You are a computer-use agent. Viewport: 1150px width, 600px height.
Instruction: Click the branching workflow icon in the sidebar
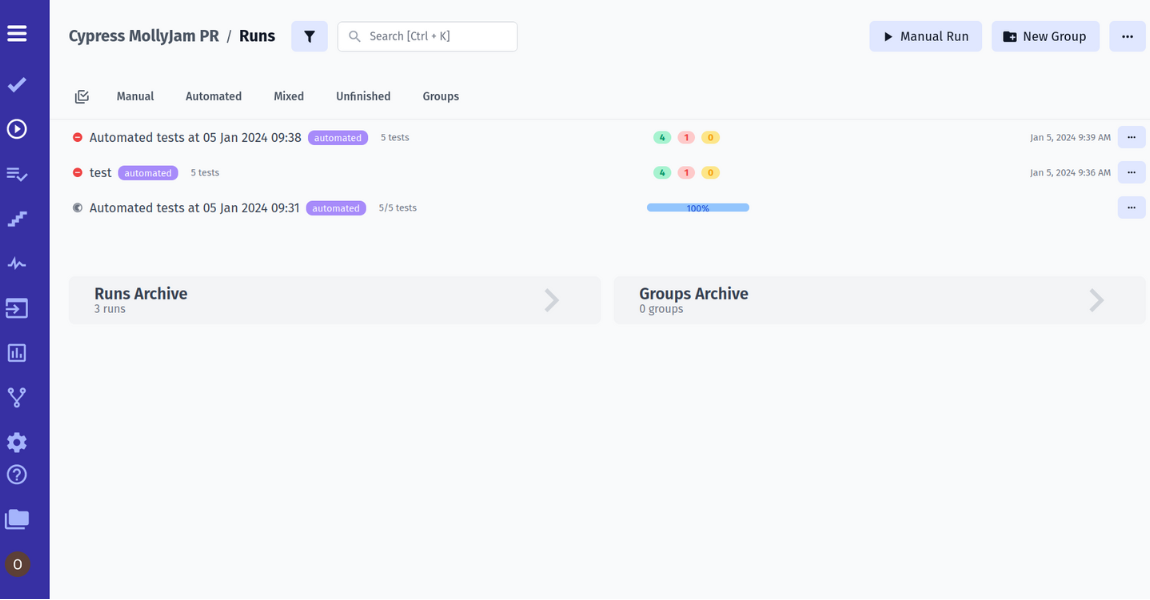point(16,397)
